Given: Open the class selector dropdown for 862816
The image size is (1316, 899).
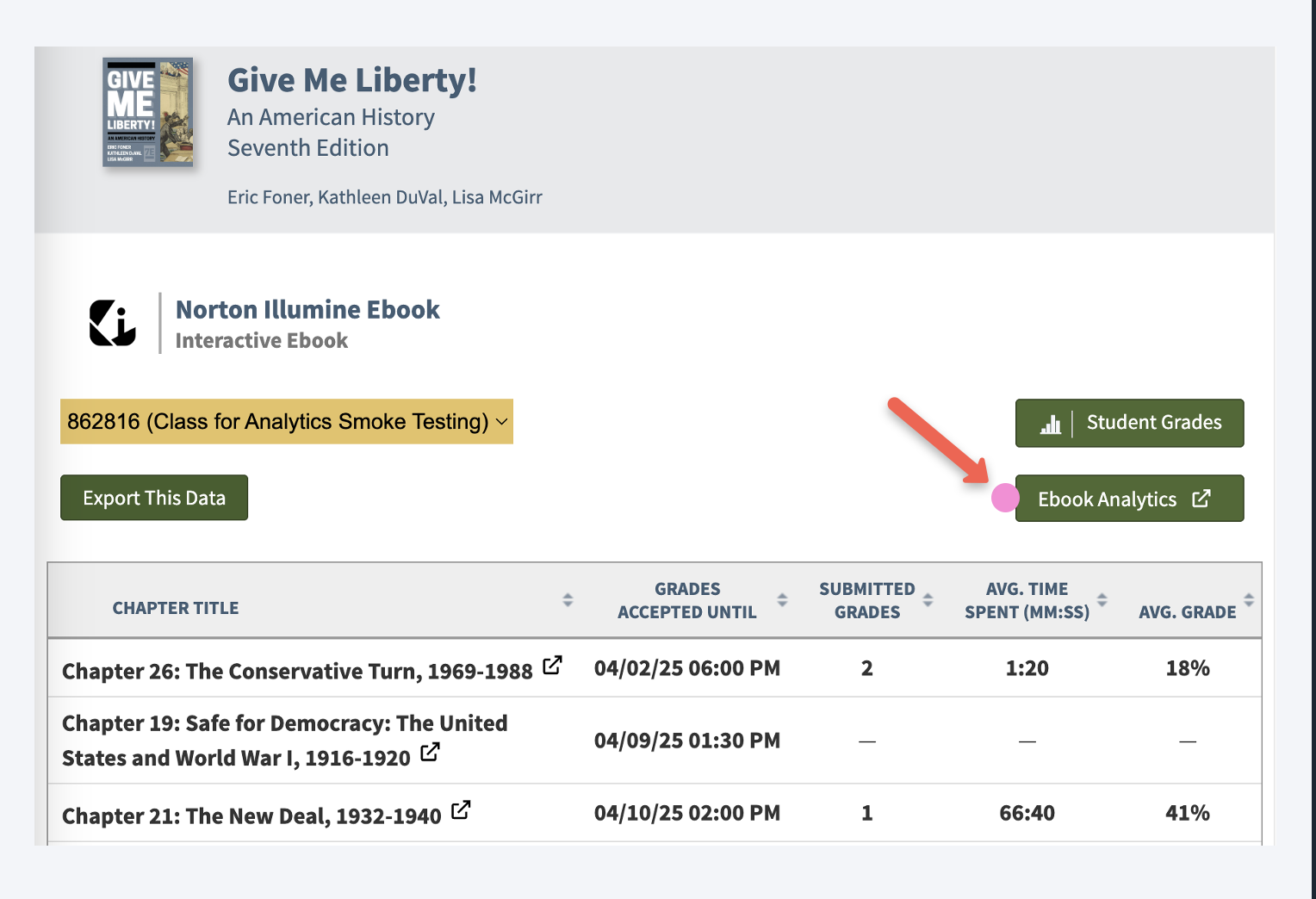Looking at the screenshot, I should 287,421.
